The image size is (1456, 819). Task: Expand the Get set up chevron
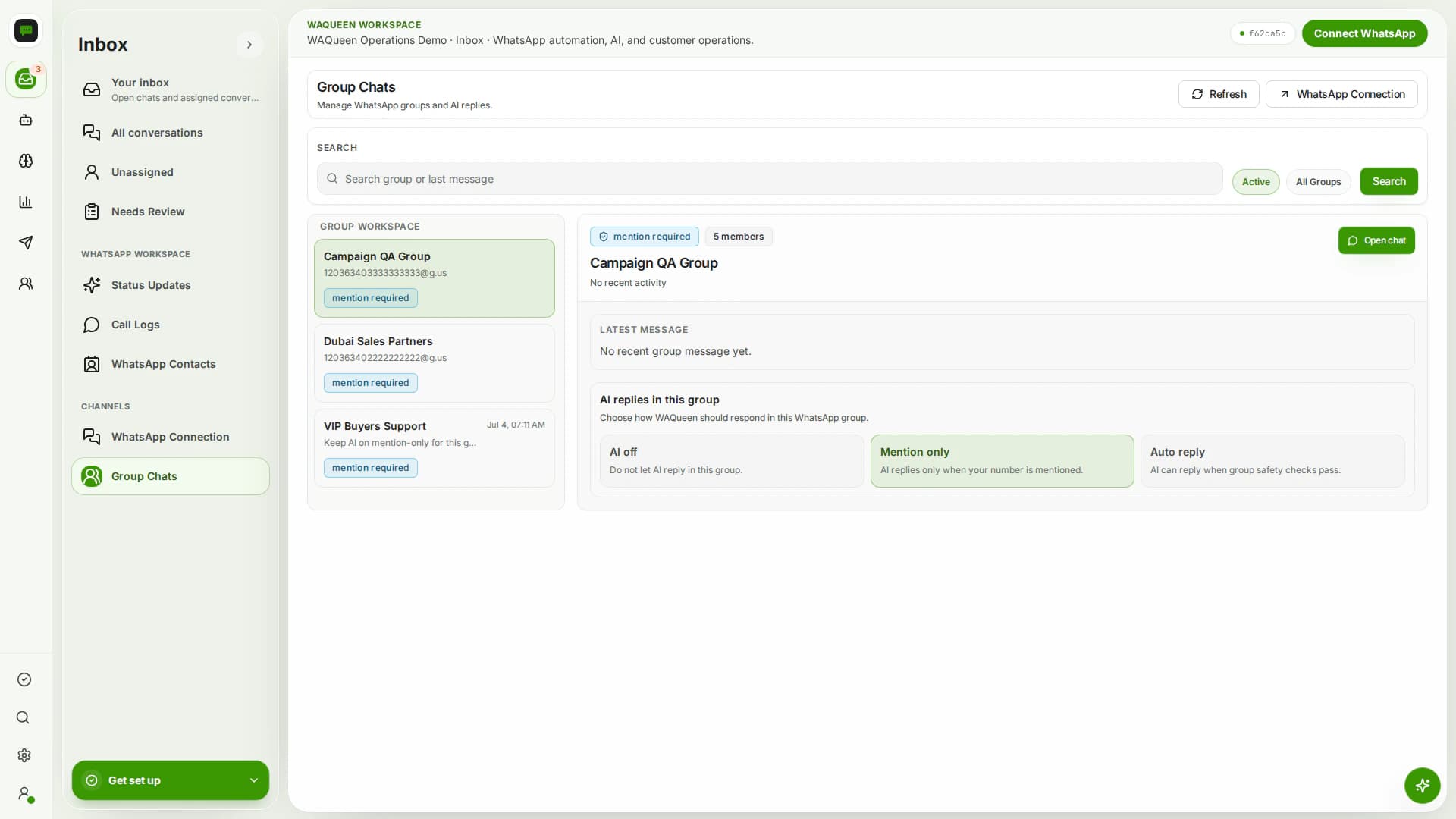254,780
